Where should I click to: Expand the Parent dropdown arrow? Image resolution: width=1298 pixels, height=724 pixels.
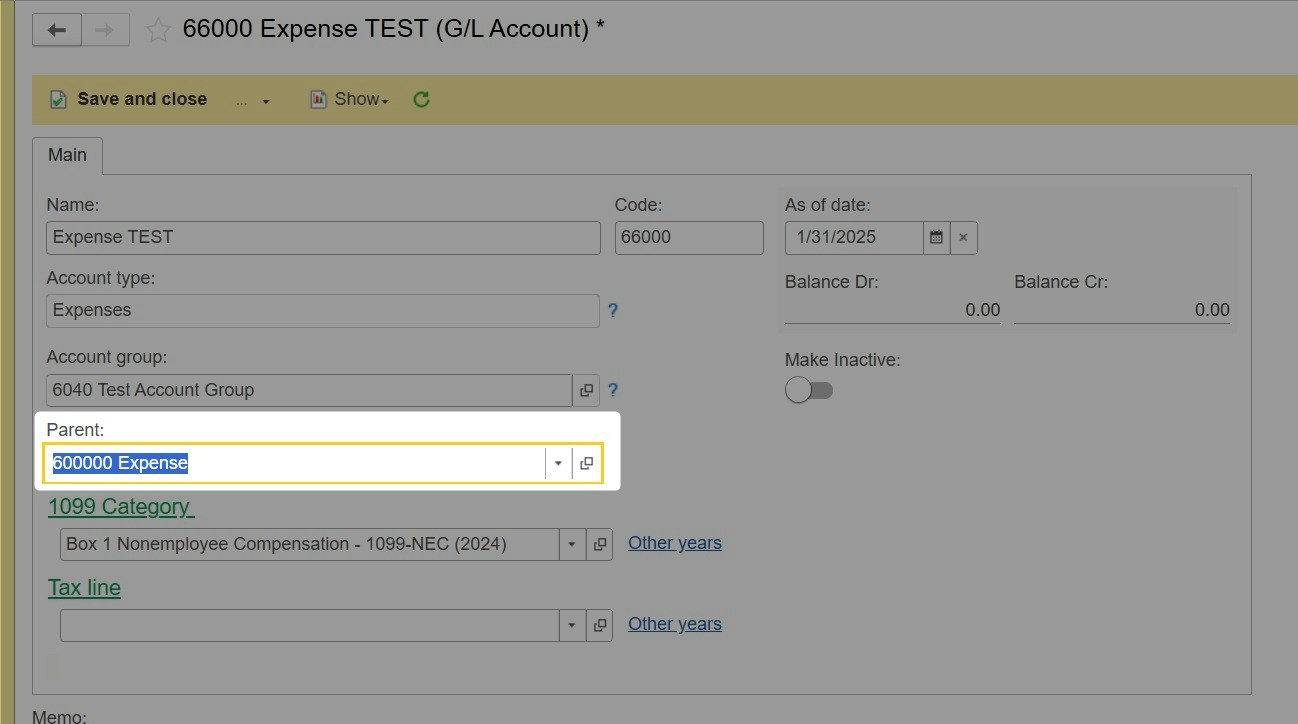pos(558,463)
